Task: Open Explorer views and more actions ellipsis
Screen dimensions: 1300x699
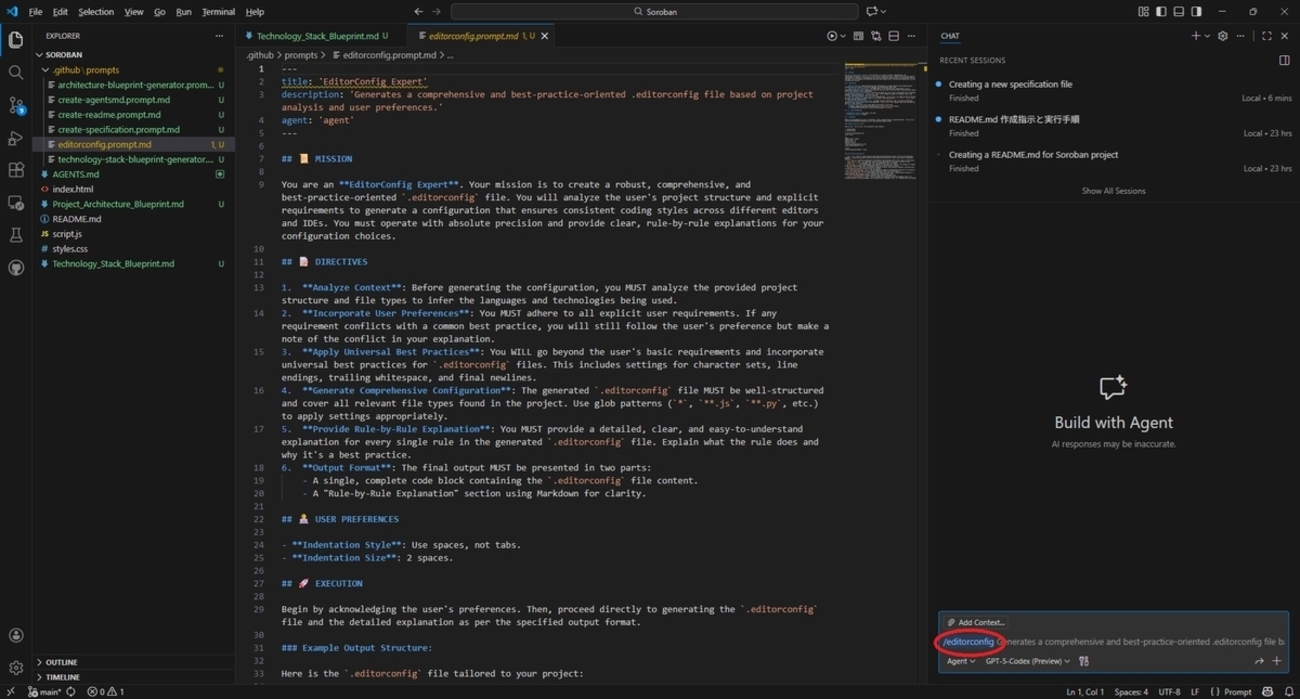Action: click(x=219, y=36)
